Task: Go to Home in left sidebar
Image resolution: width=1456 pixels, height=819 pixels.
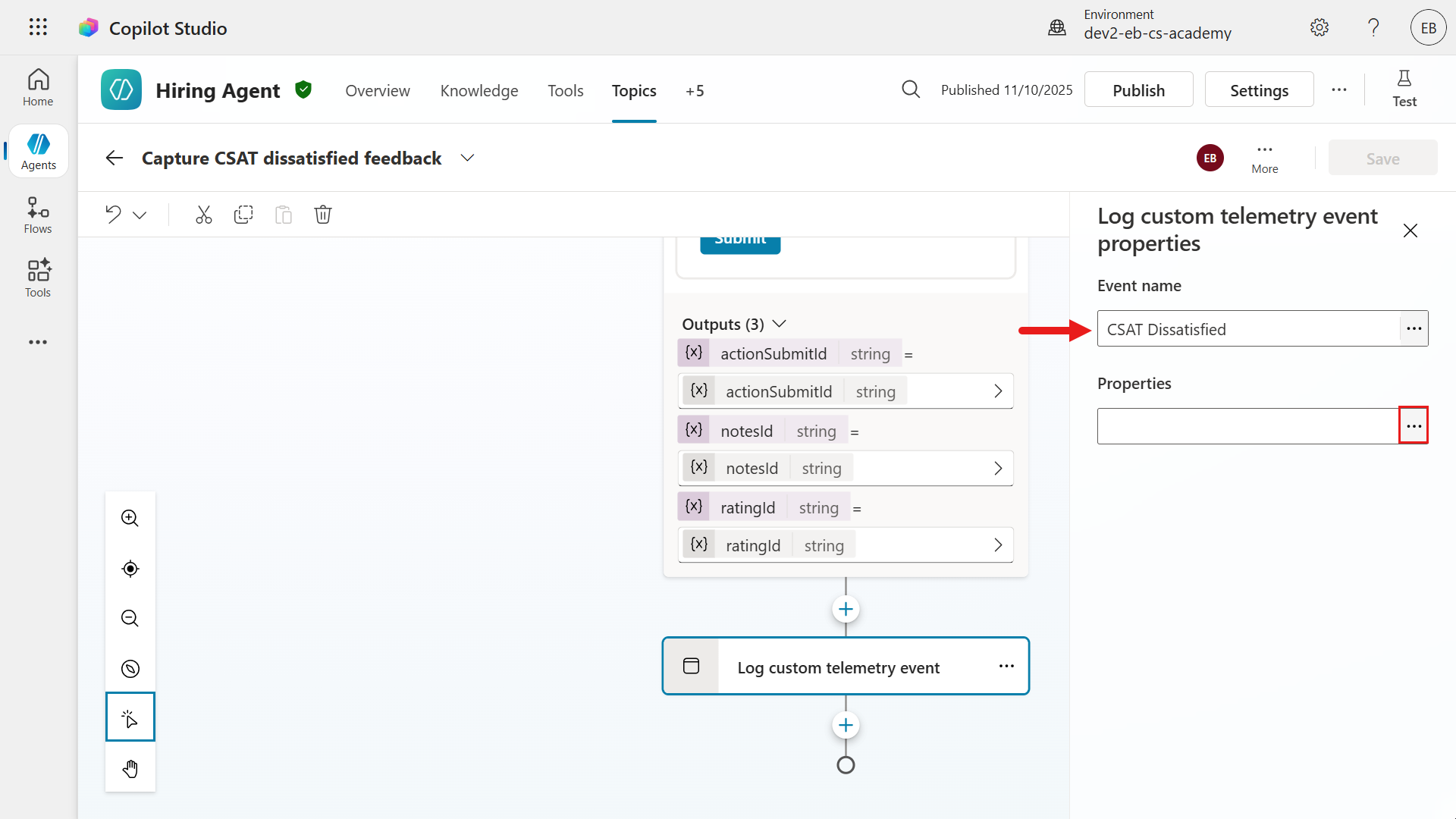Action: point(38,87)
